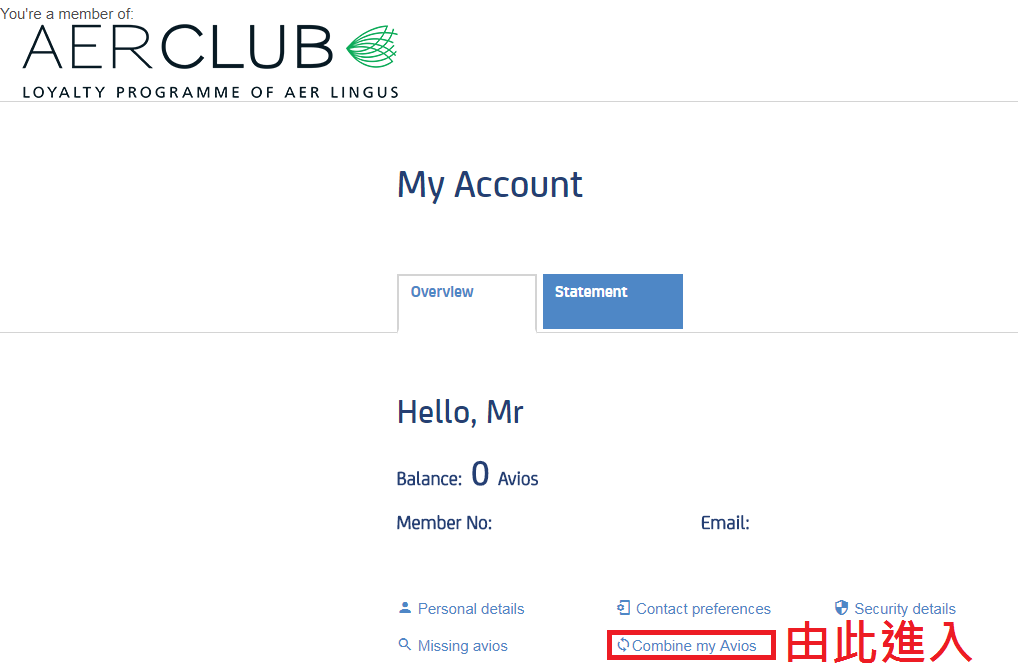Viewport: 1018px width, 670px height.
Task: Click the sync arrows icon beside Combine my Avios
Action: coord(623,645)
